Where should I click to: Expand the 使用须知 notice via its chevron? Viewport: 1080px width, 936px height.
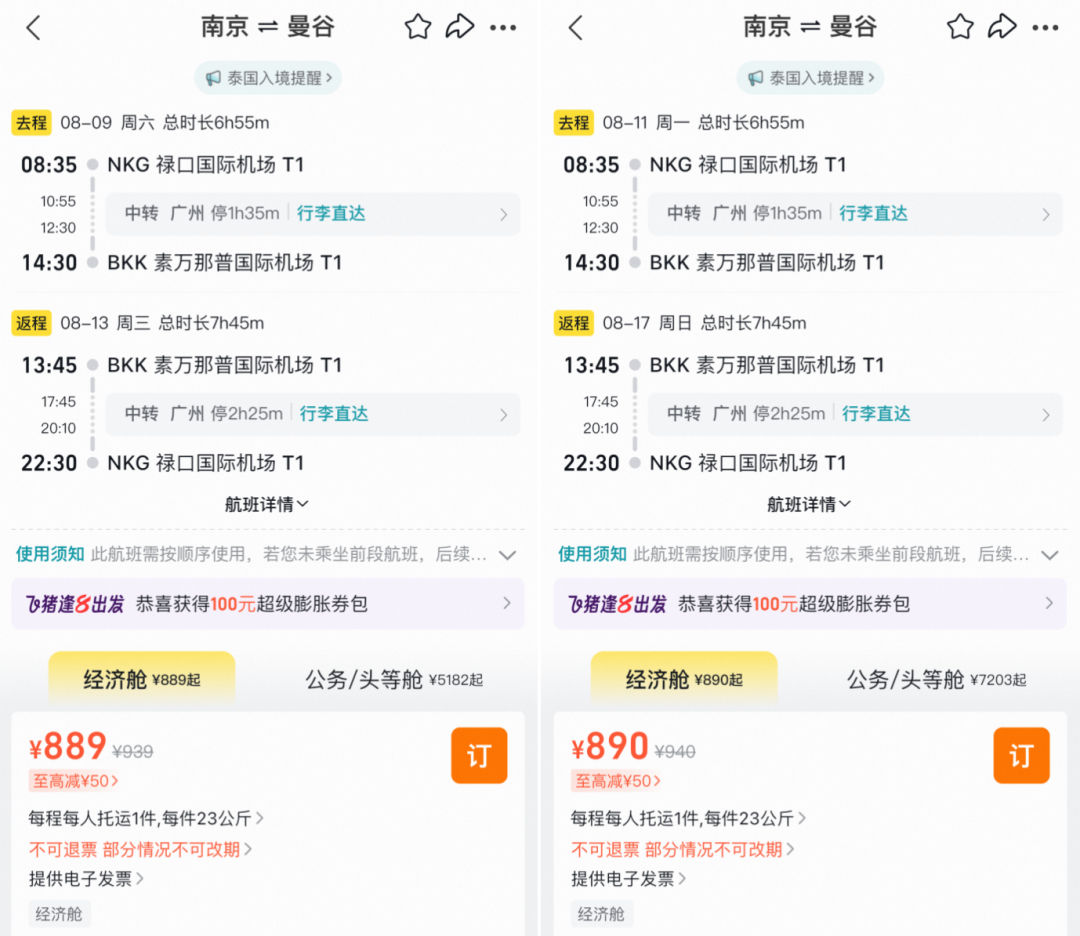coord(508,554)
